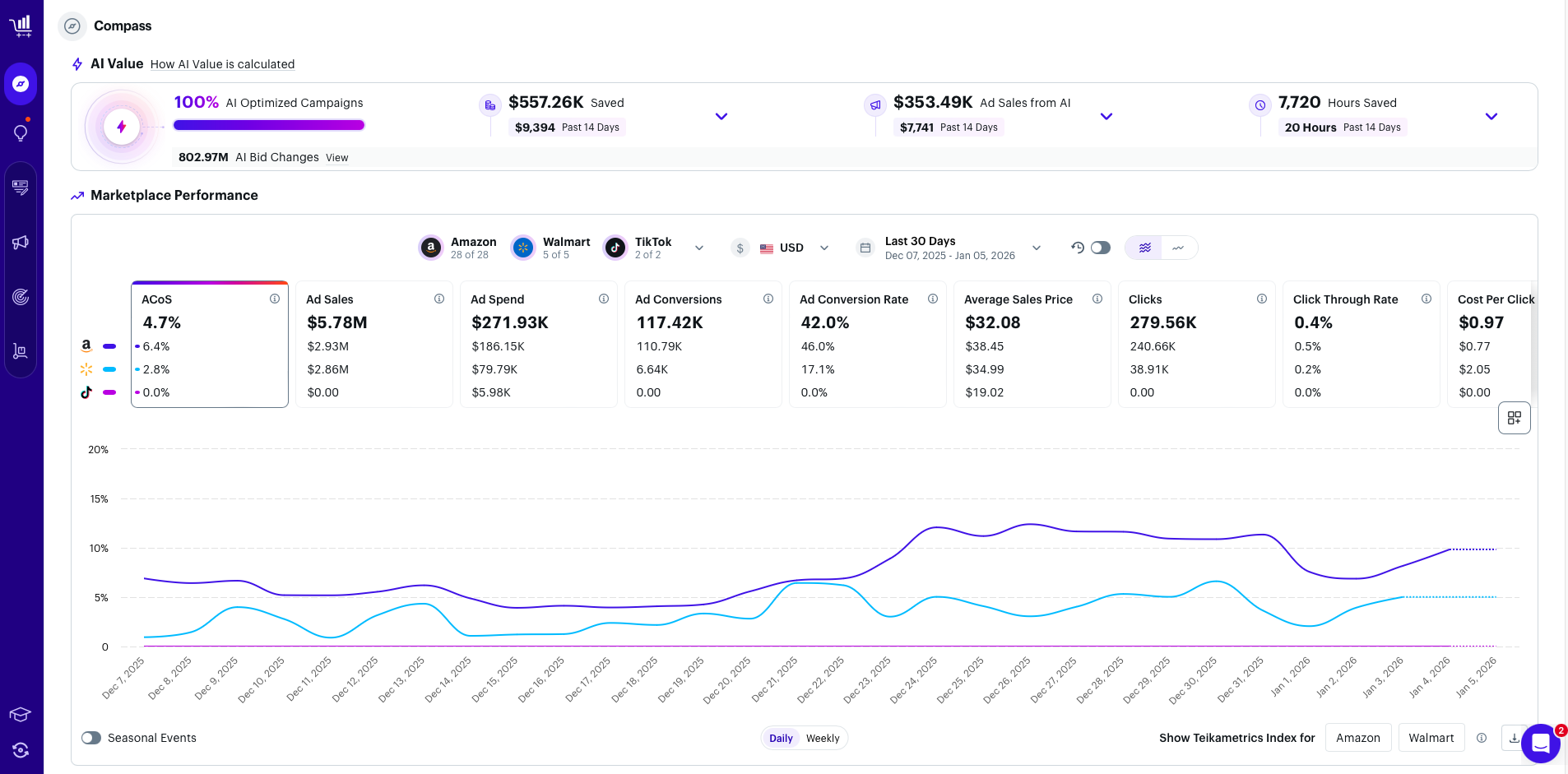1568x774 pixels.
Task: Switch to Weekly view
Action: pos(822,738)
